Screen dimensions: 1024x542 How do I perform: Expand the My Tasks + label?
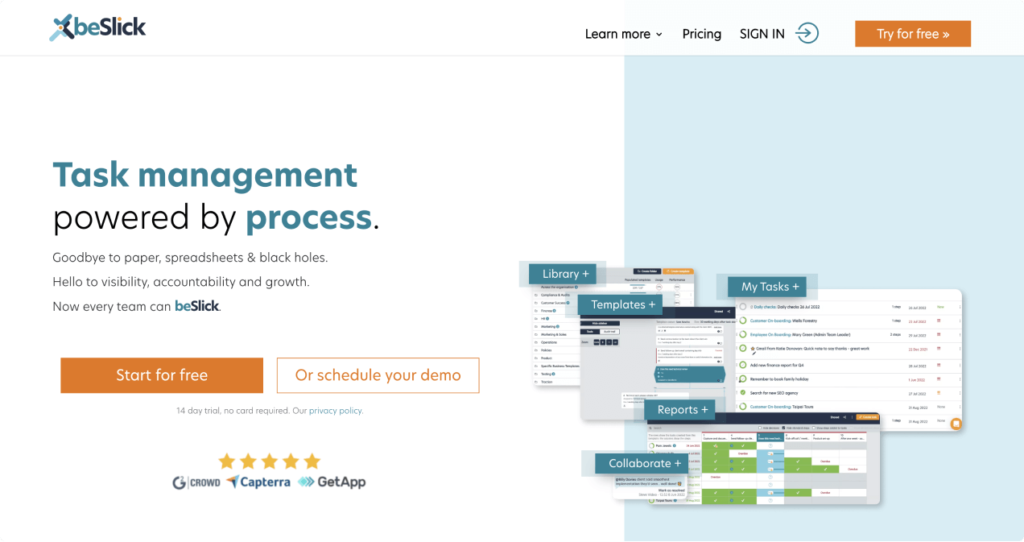tap(771, 287)
